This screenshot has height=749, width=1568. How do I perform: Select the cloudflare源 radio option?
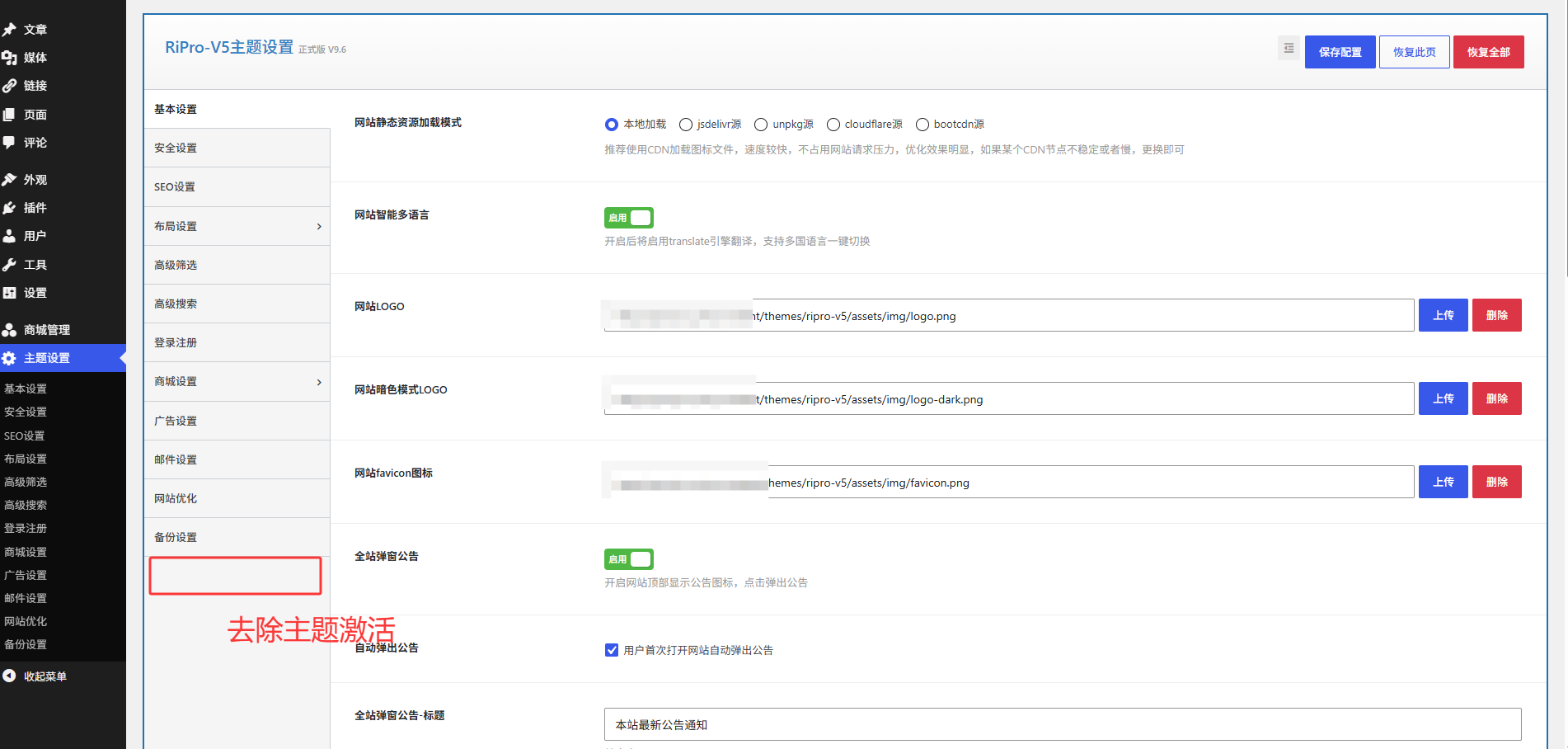[x=833, y=125]
